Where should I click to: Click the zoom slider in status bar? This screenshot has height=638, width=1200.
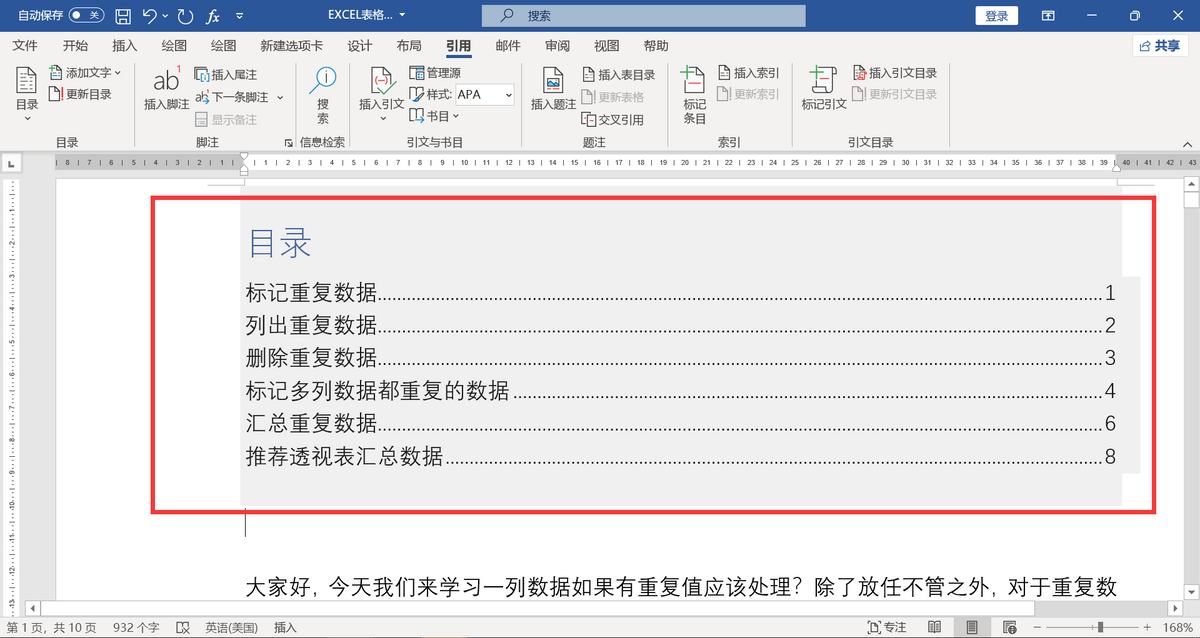tap(1101, 627)
